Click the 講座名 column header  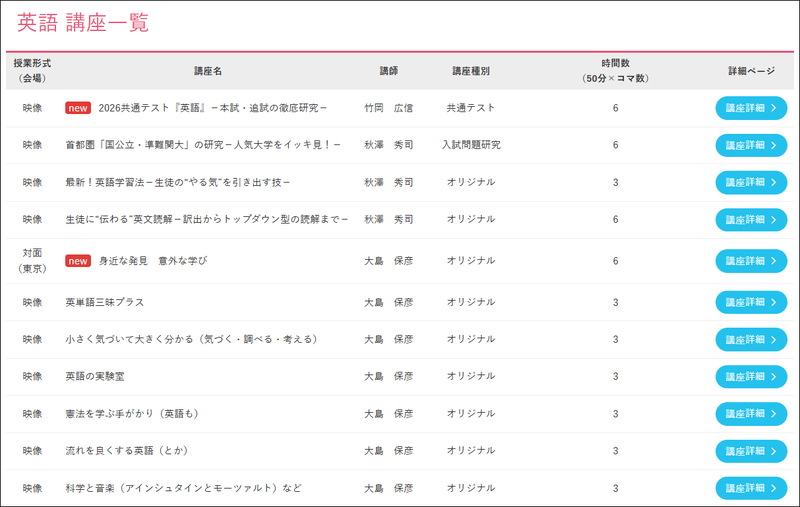pyautogui.click(x=208, y=71)
